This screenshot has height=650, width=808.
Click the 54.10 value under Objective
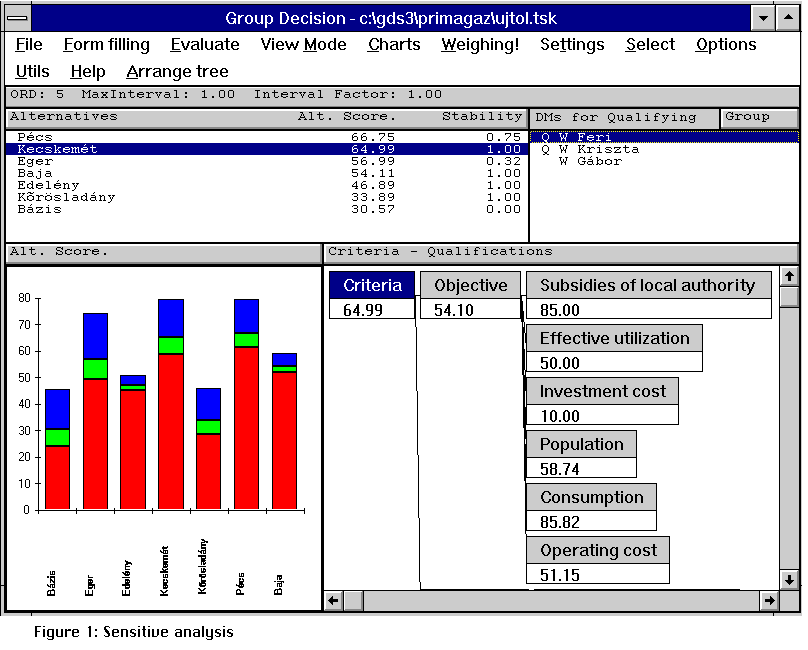(x=470, y=310)
